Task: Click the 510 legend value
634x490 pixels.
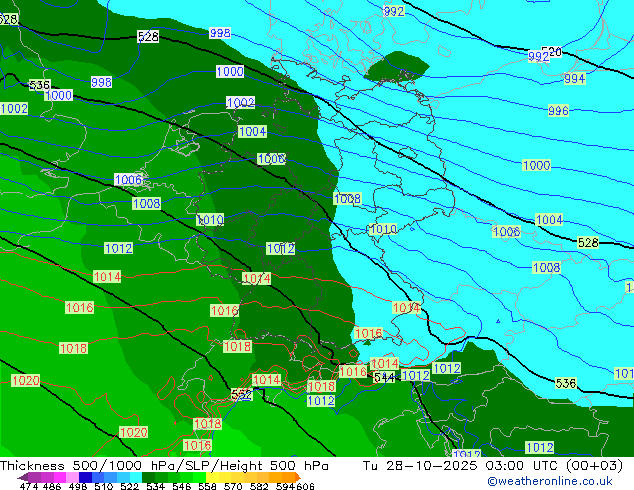Action: click(103, 486)
